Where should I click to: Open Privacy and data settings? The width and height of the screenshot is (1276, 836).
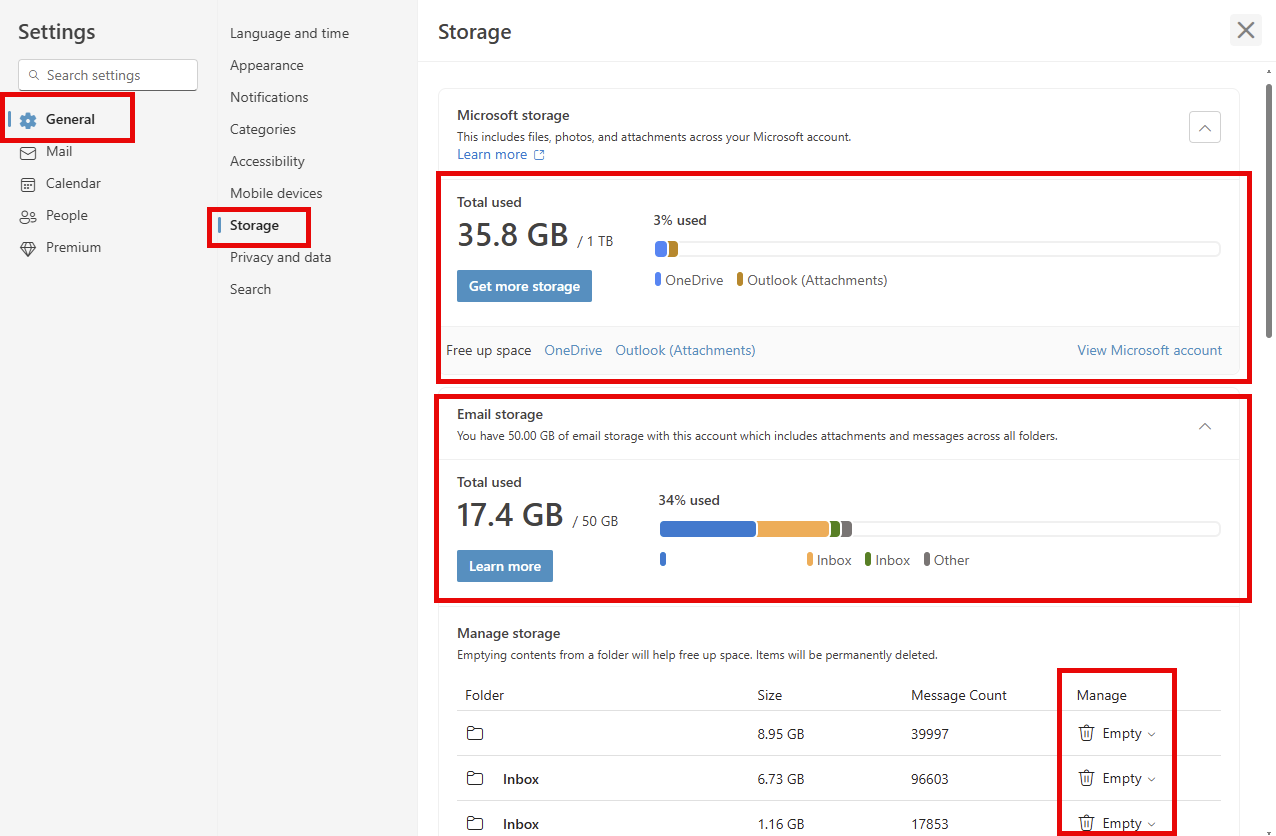280,257
